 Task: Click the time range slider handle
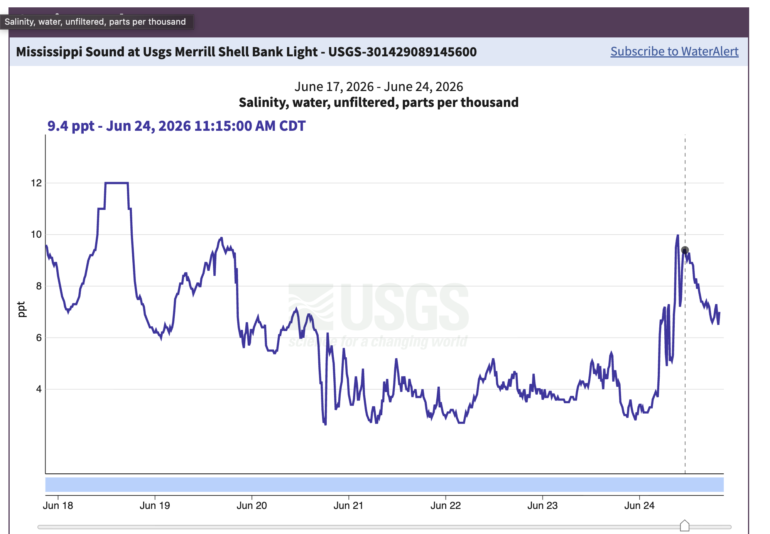pyautogui.click(x=685, y=526)
